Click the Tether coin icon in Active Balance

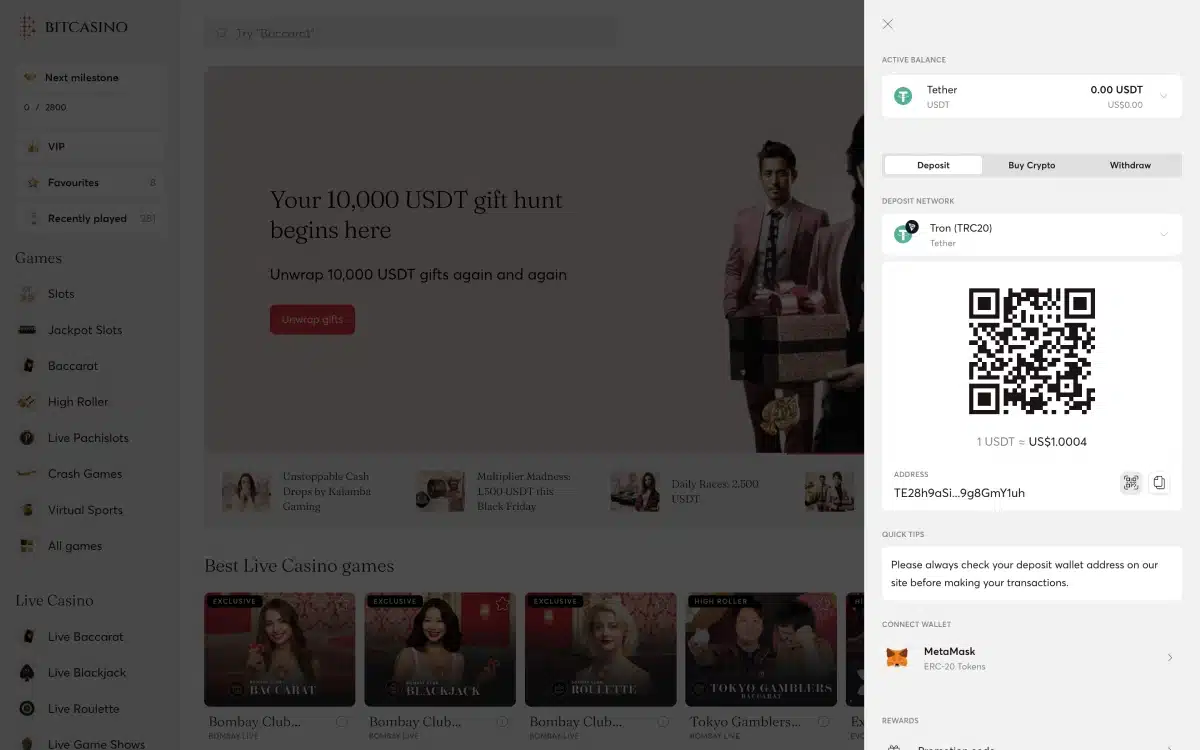pos(903,96)
